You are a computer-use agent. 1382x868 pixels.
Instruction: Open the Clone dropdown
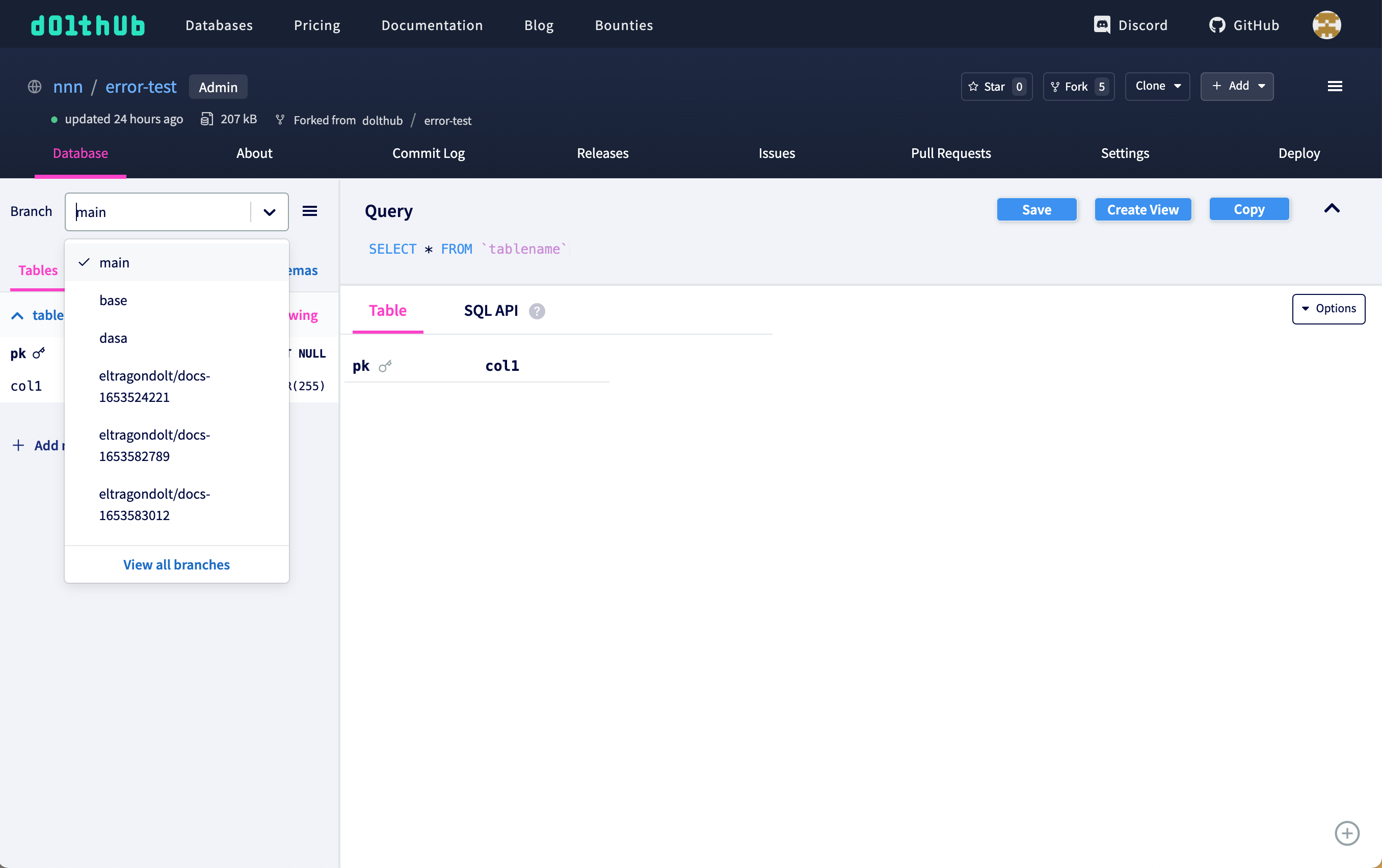(x=1157, y=86)
